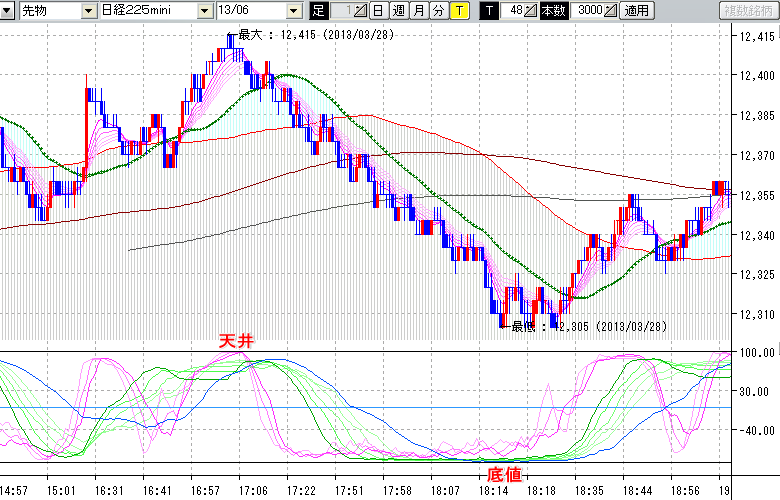The height and width of the screenshot is (500, 780).
Task: Select the weekly 週 chart interval
Action: pyautogui.click(x=398, y=11)
